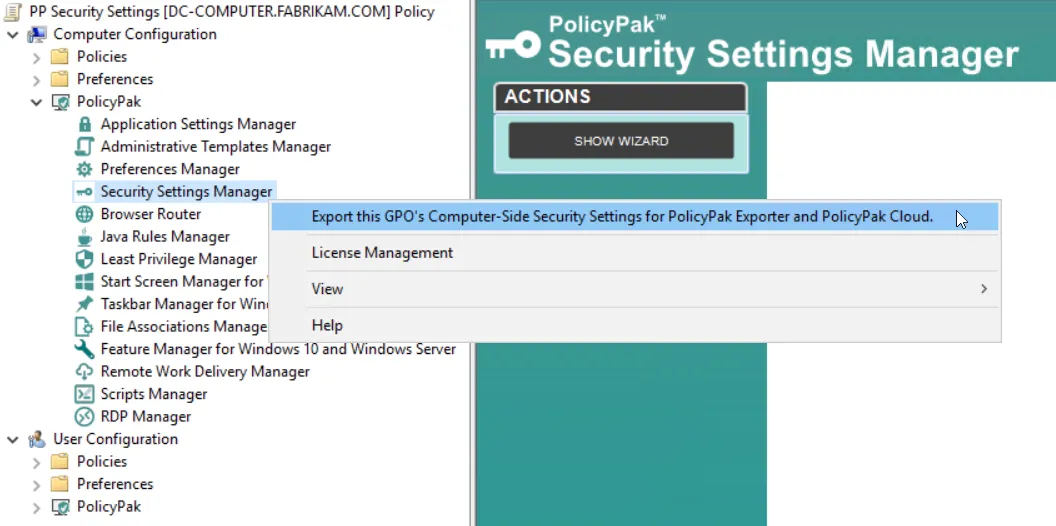
Task: Select Least Privilege Manager tree item
Action: [x=178, y=259]
